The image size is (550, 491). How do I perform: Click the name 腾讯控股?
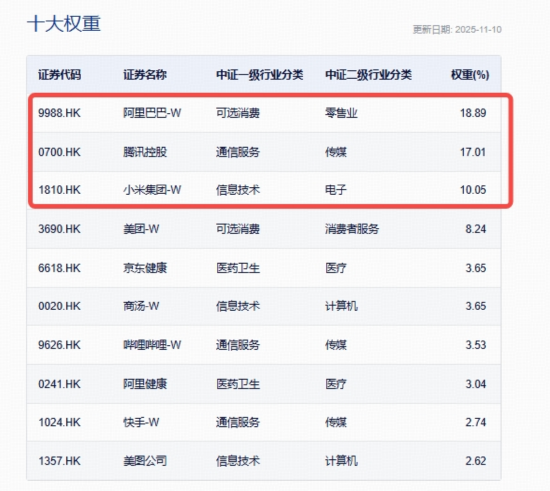pyautogui.click(x=145, y=152)
